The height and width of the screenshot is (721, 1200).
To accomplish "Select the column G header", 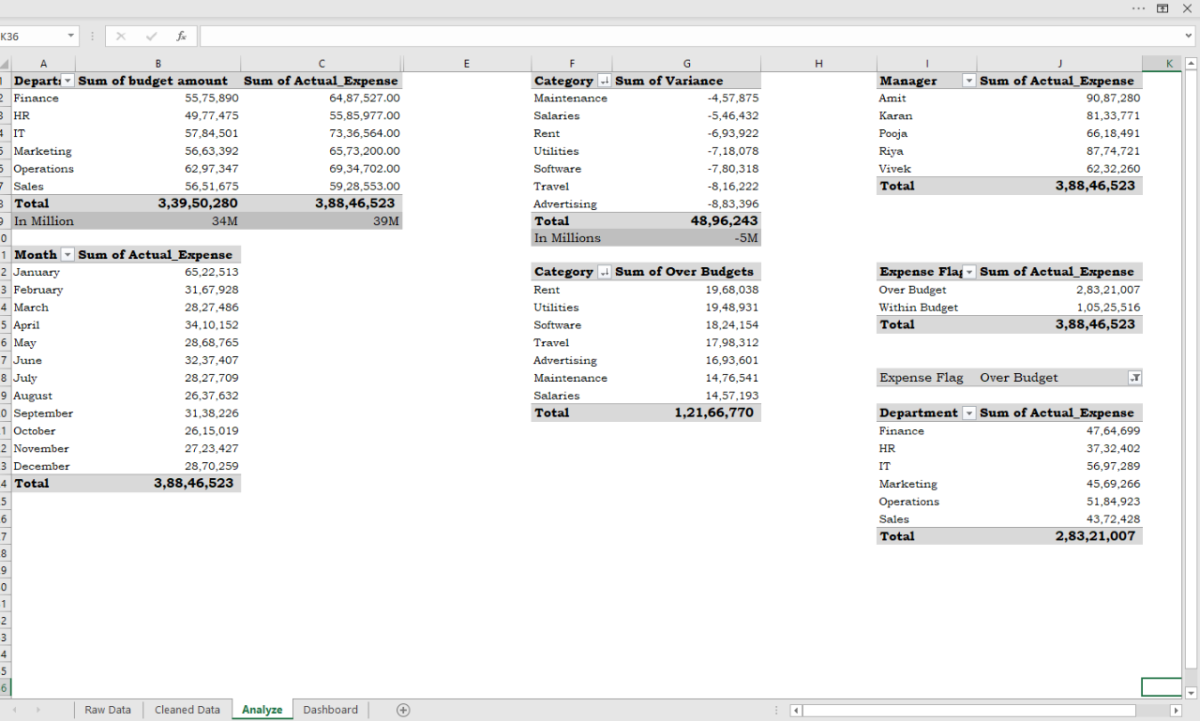I will coord(686,64).
